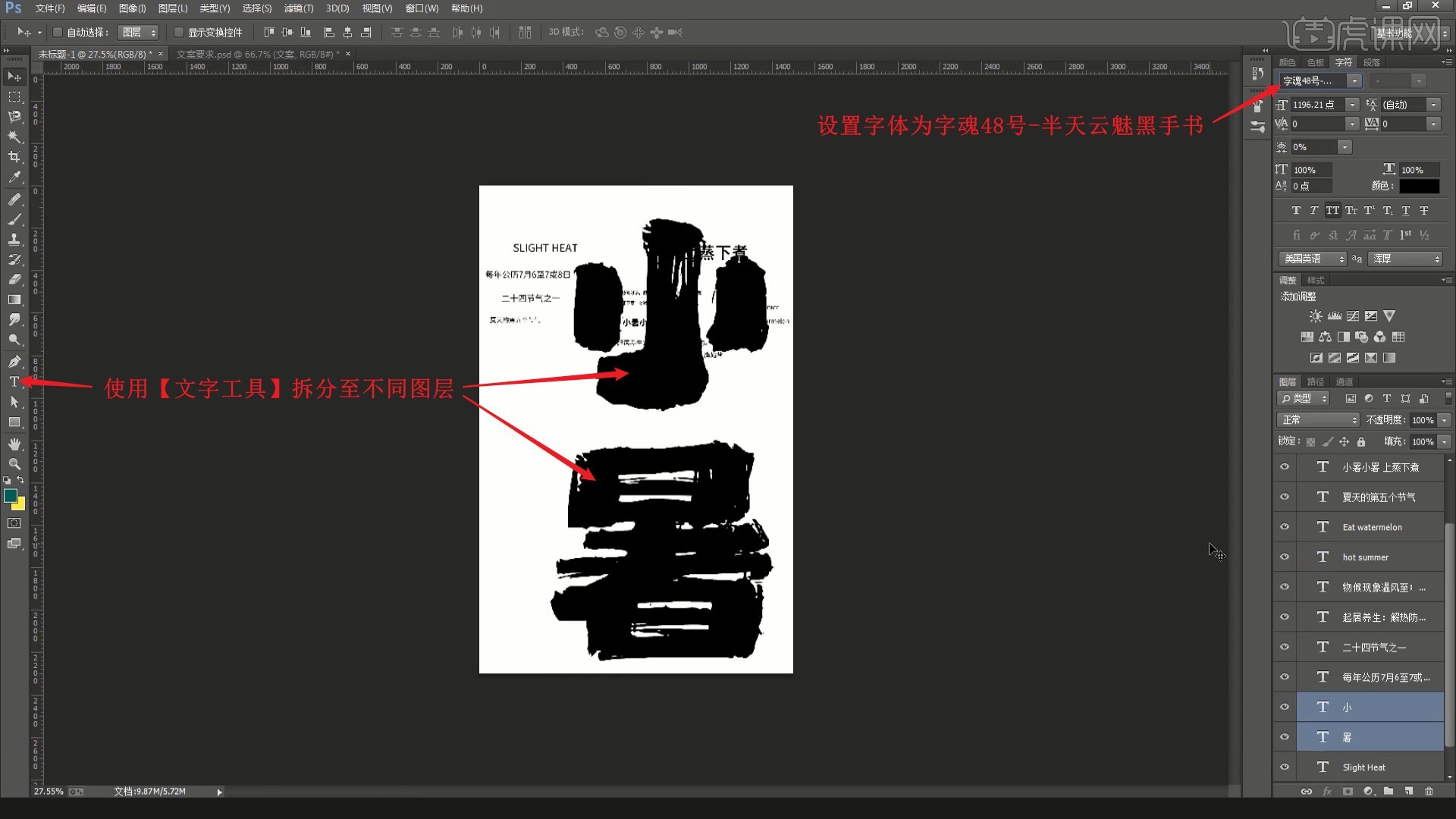This screenshot has height=819, width=1456.
Task: Click the delete layer trash icon
Action: coord(1429,791)
